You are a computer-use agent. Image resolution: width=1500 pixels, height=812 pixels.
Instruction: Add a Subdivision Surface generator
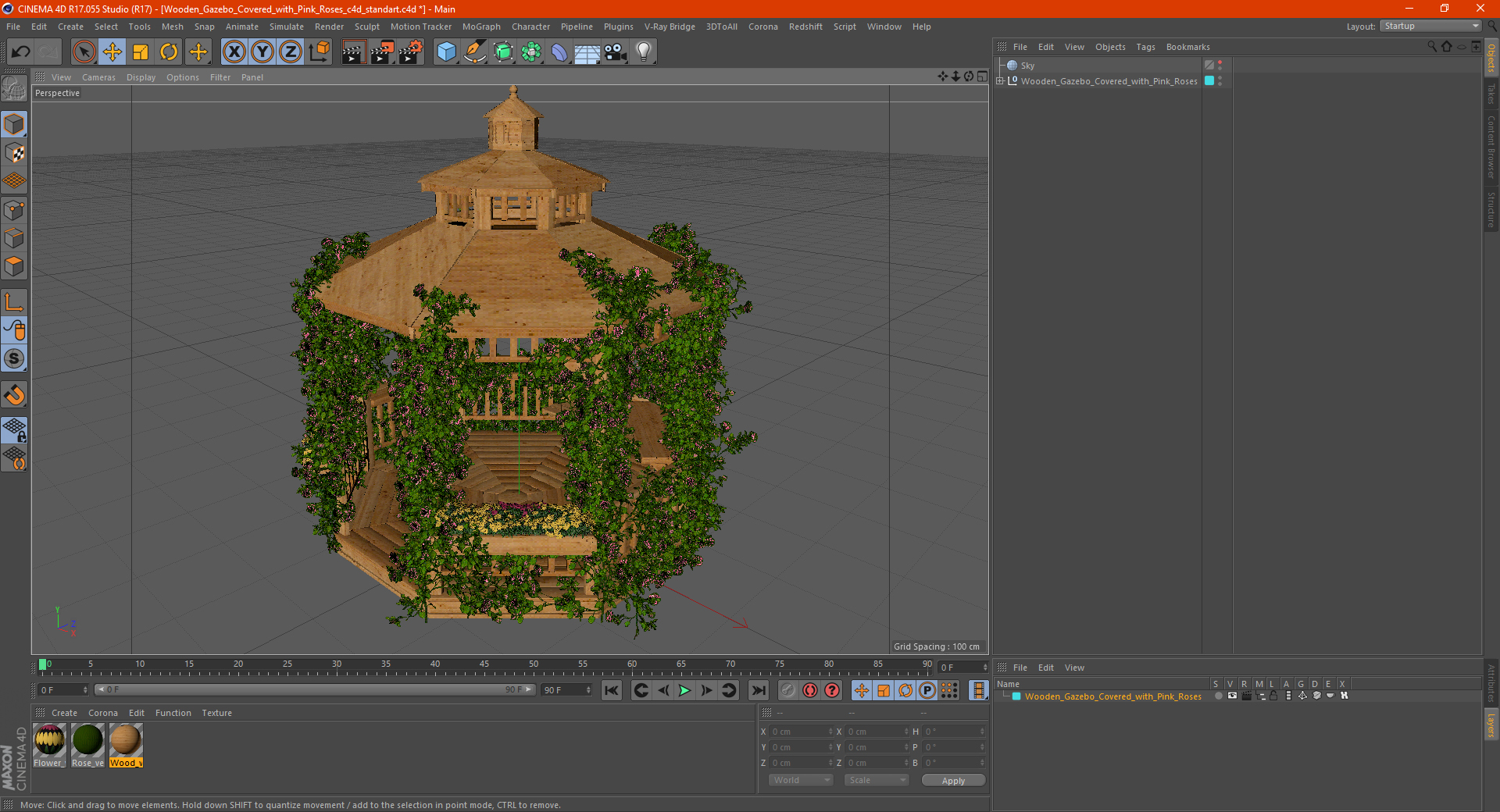coord(503,52)
